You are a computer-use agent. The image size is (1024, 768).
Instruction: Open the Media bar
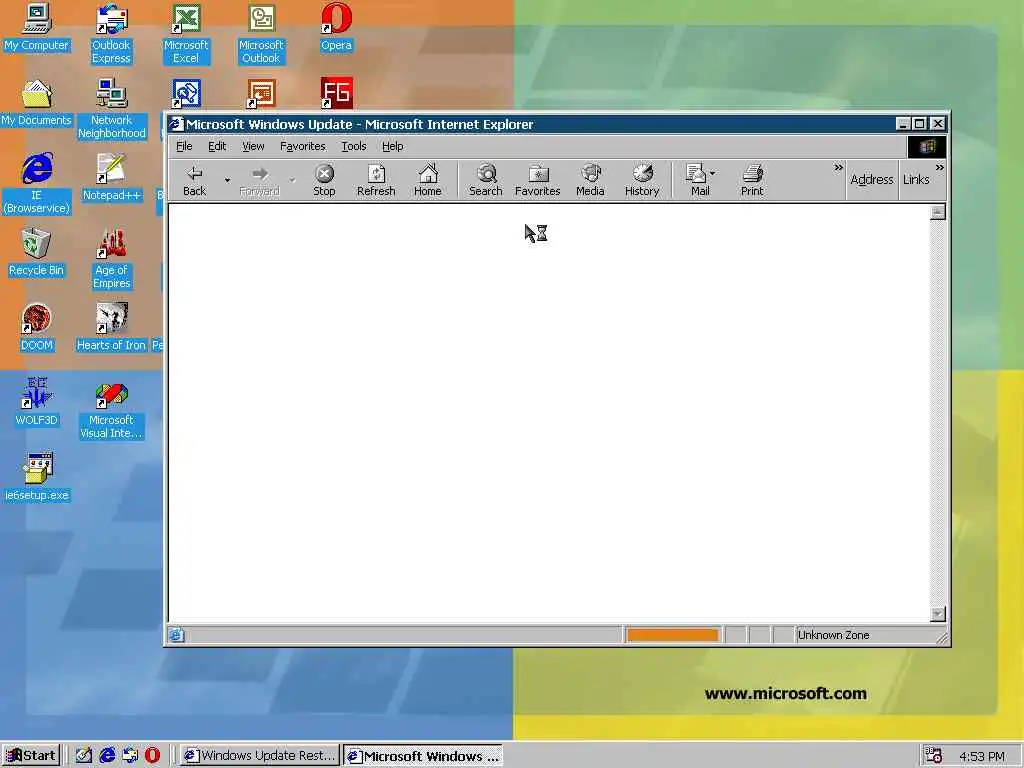(590, 180)
